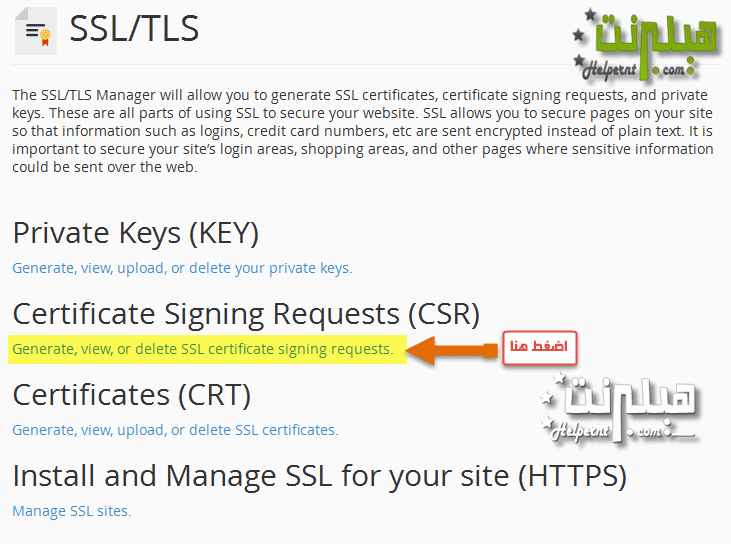Open the private keys management link
731x544 pixels.
point(182,268)
